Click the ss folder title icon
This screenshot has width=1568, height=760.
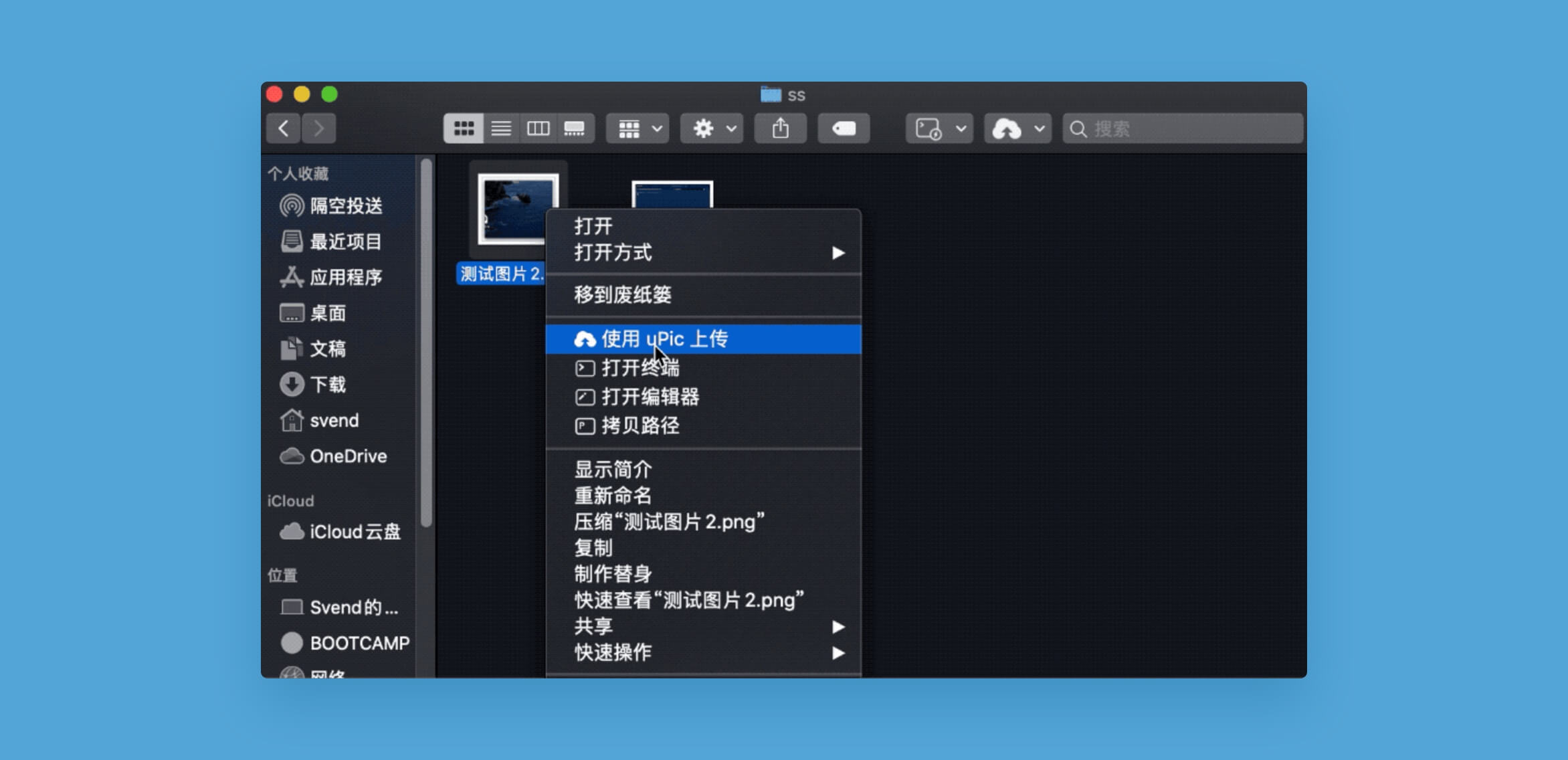pyautogui.click(x=771, y=94)
